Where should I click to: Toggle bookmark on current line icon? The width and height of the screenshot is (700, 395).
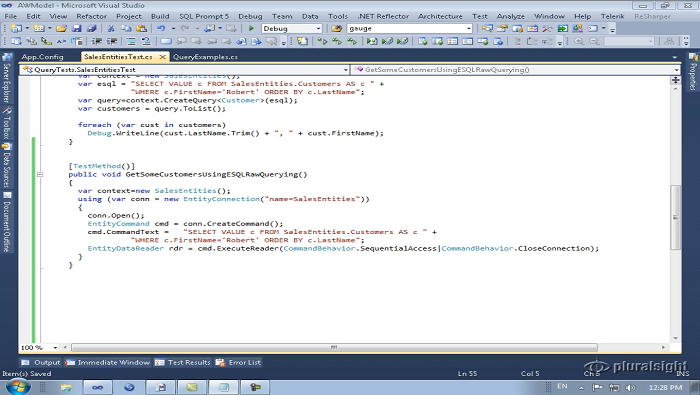(x=166, y=42)
